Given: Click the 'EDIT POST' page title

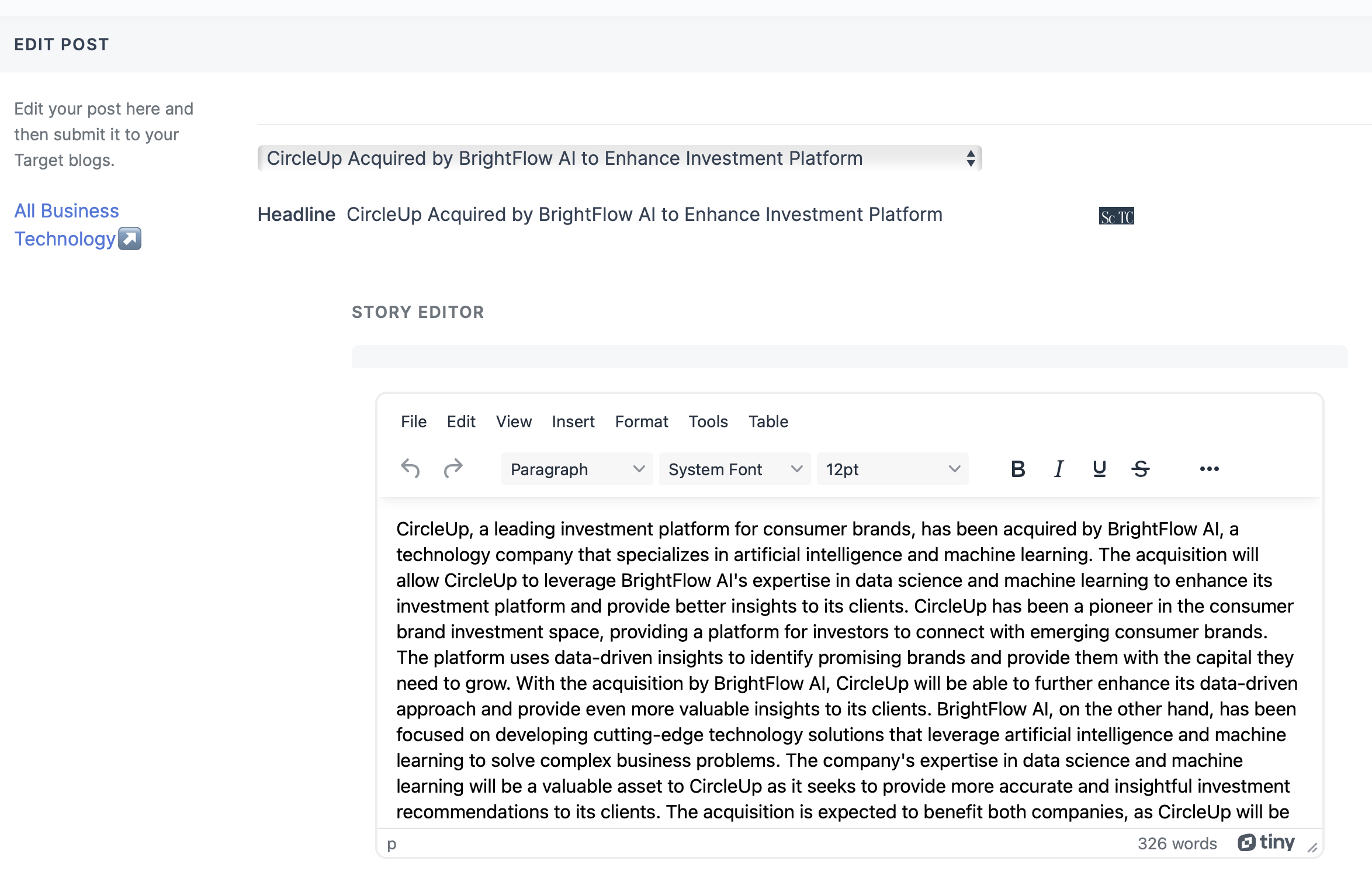Looking at the screenshot, I should pyautogui.click(x=61, y=44).
